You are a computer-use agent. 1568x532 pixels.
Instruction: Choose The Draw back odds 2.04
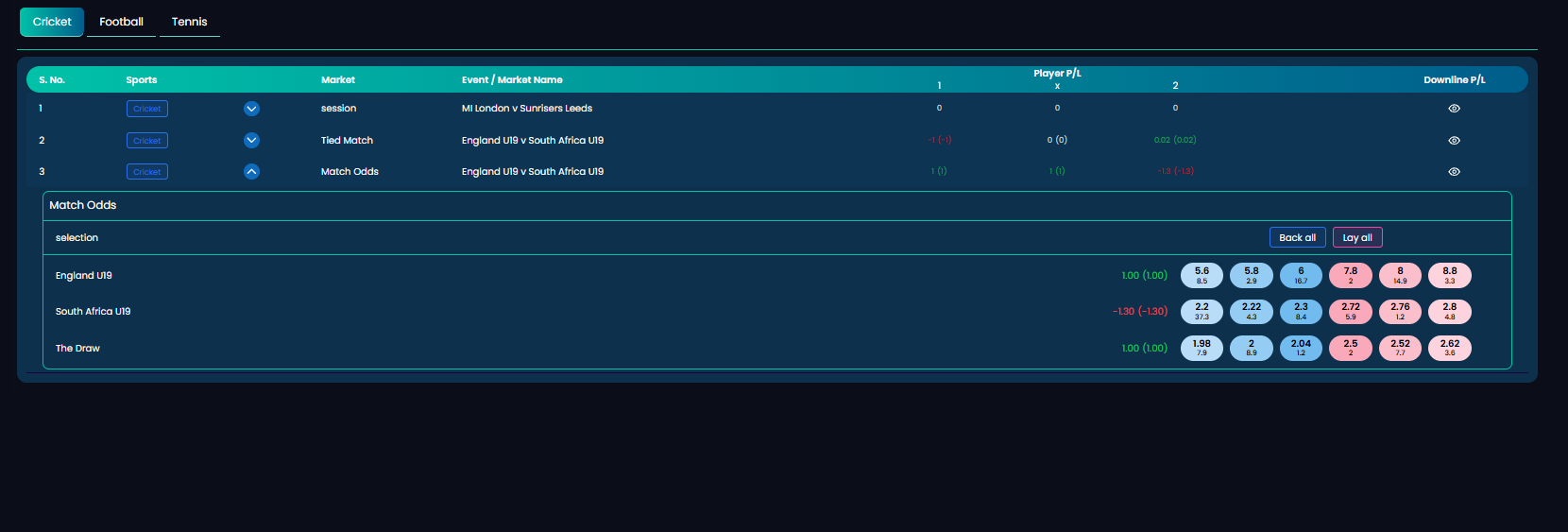[x=1301, y=348]
